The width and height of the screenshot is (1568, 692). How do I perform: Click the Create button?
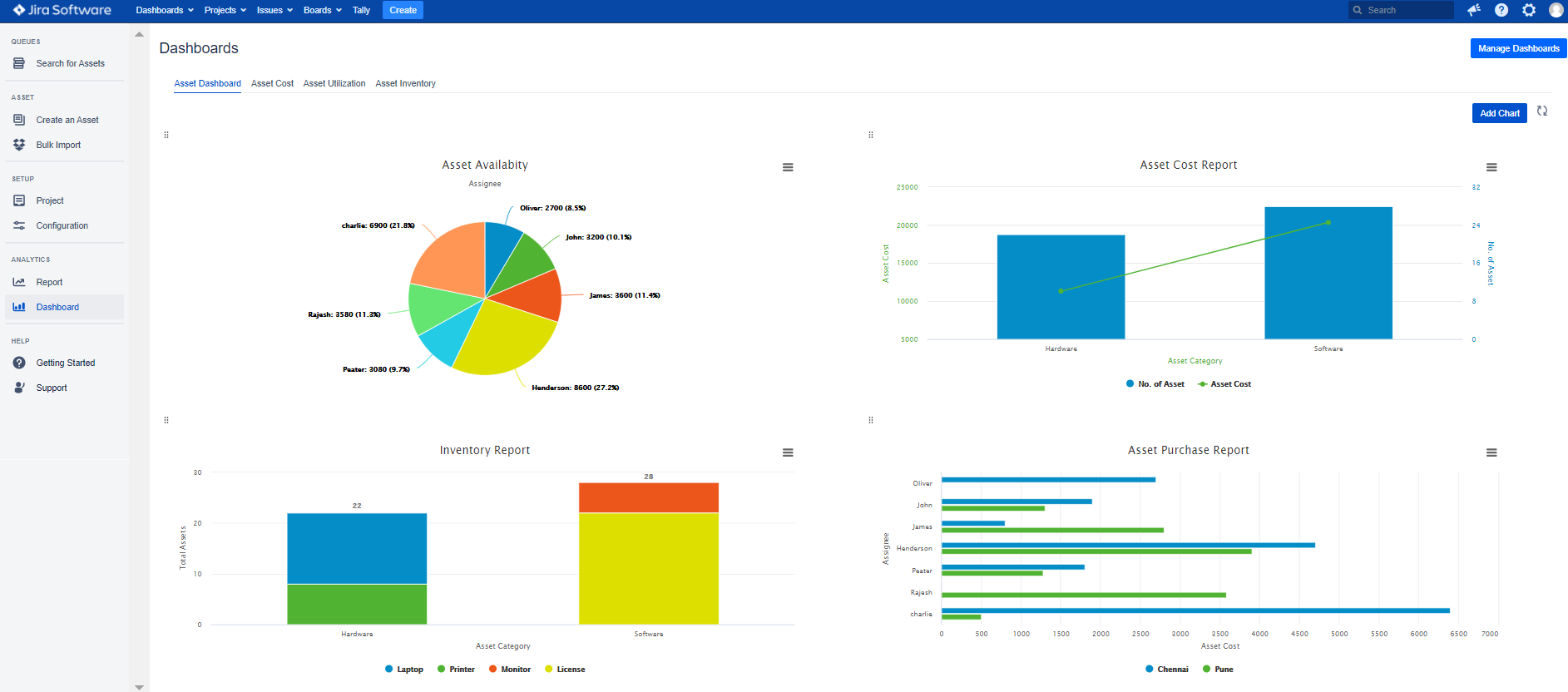point(403,10)
